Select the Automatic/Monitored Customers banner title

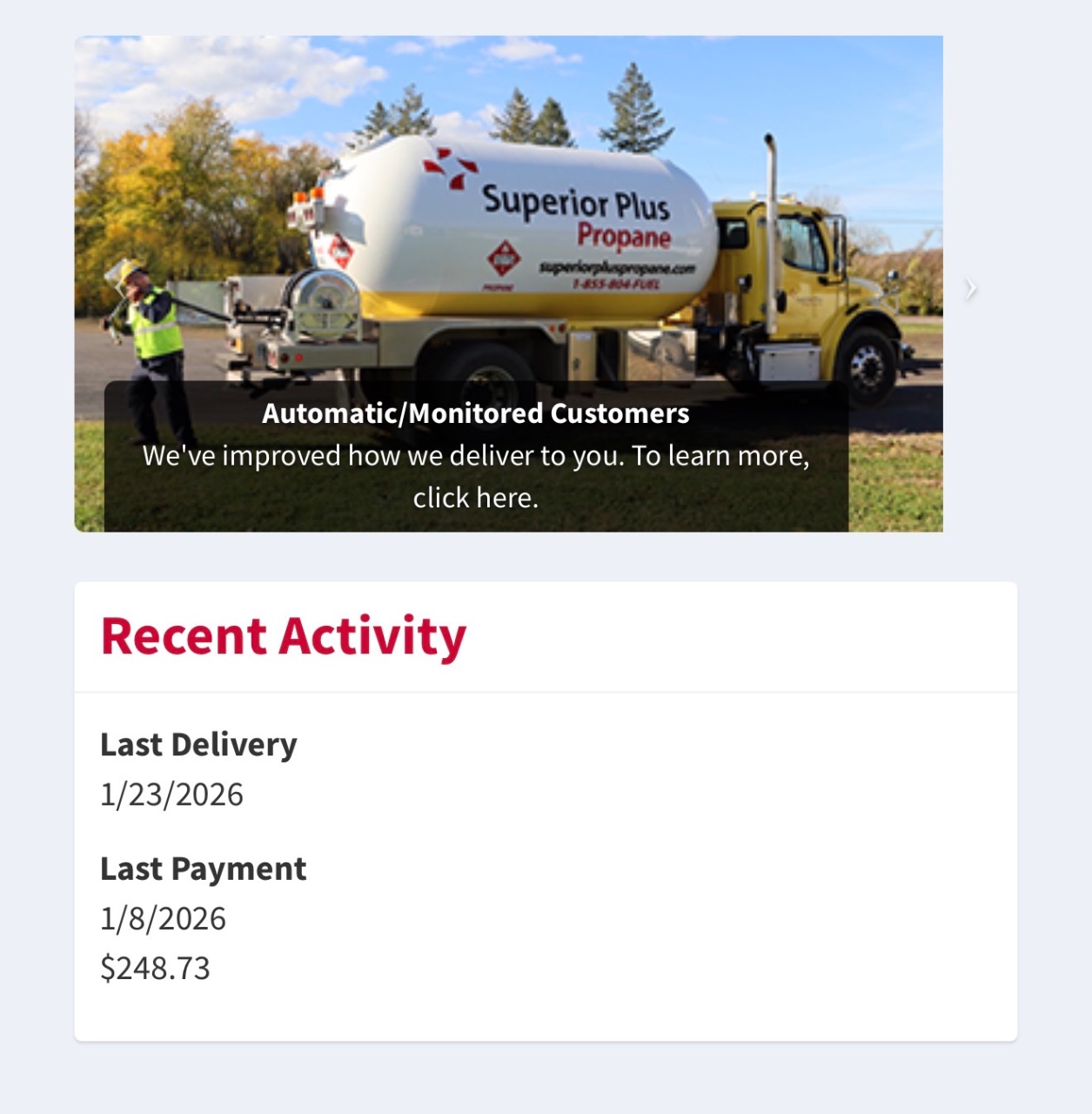coord(475,413)
